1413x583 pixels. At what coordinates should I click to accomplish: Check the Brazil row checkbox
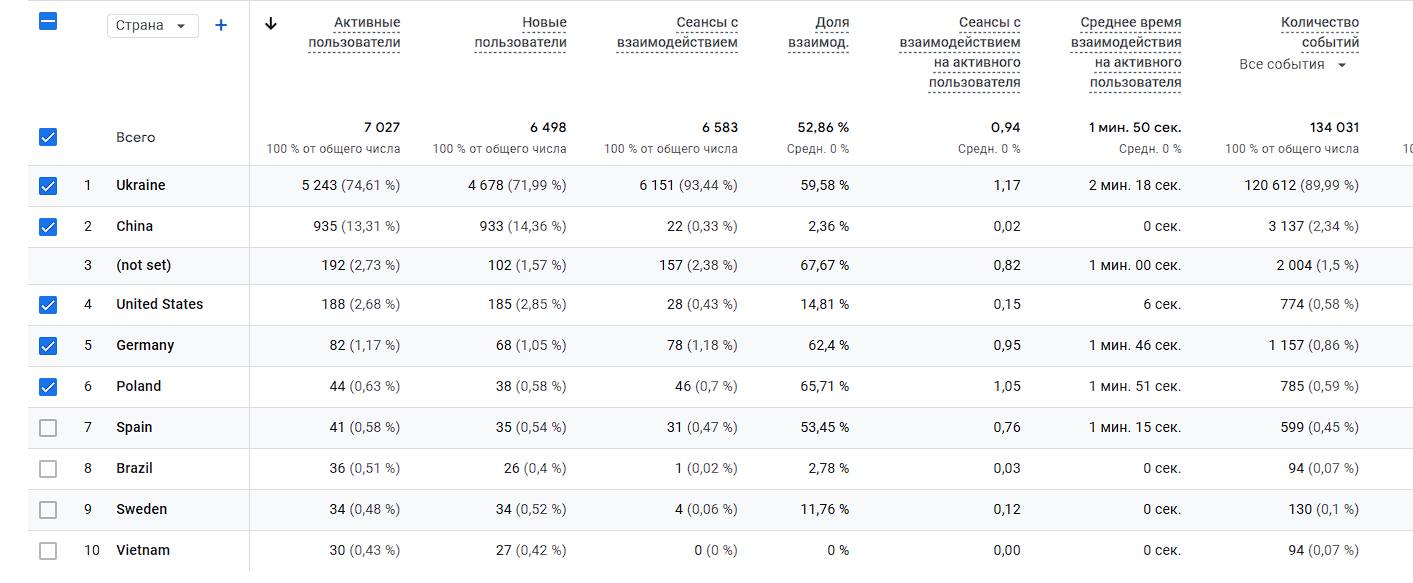48,469
